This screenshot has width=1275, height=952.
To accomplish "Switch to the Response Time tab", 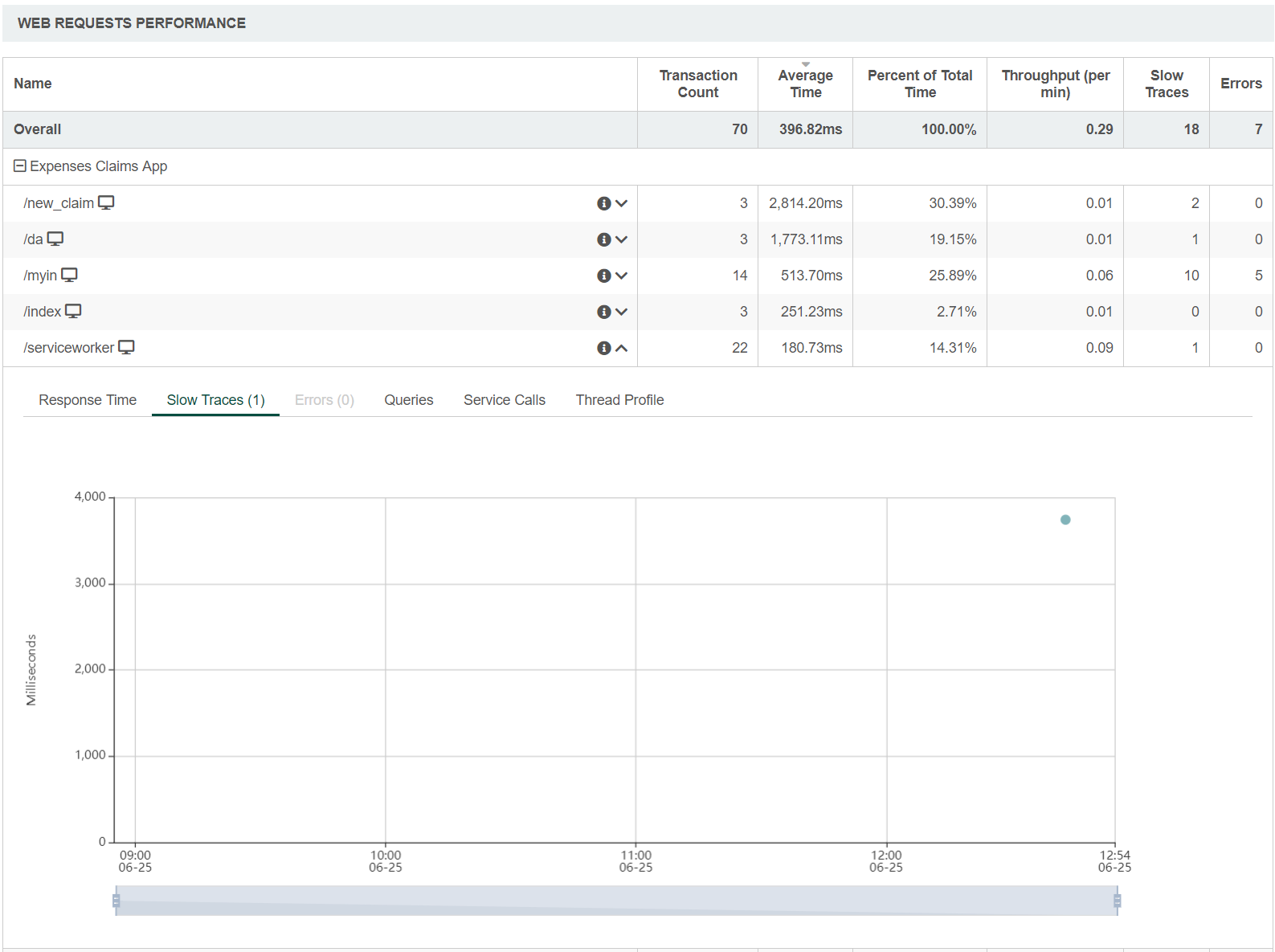I will (x=88, y=400).
